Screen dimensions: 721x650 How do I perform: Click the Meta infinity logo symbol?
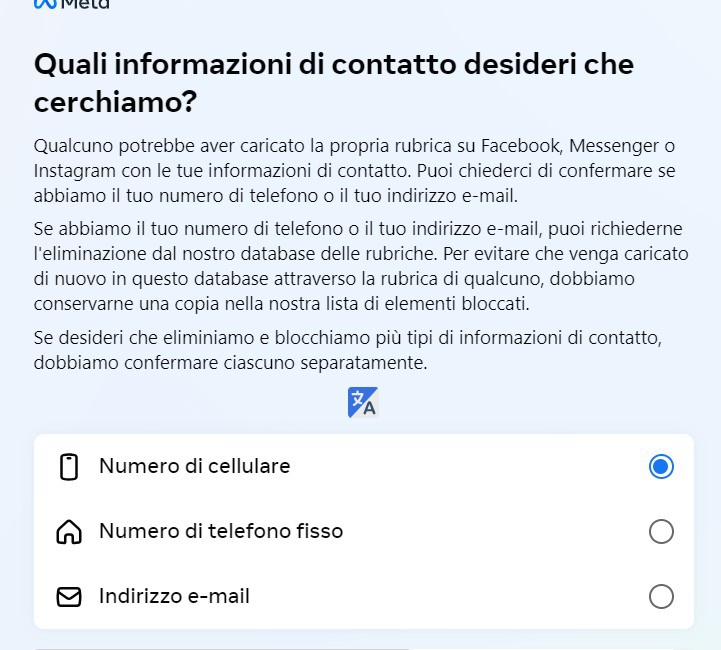pos(45,4)
